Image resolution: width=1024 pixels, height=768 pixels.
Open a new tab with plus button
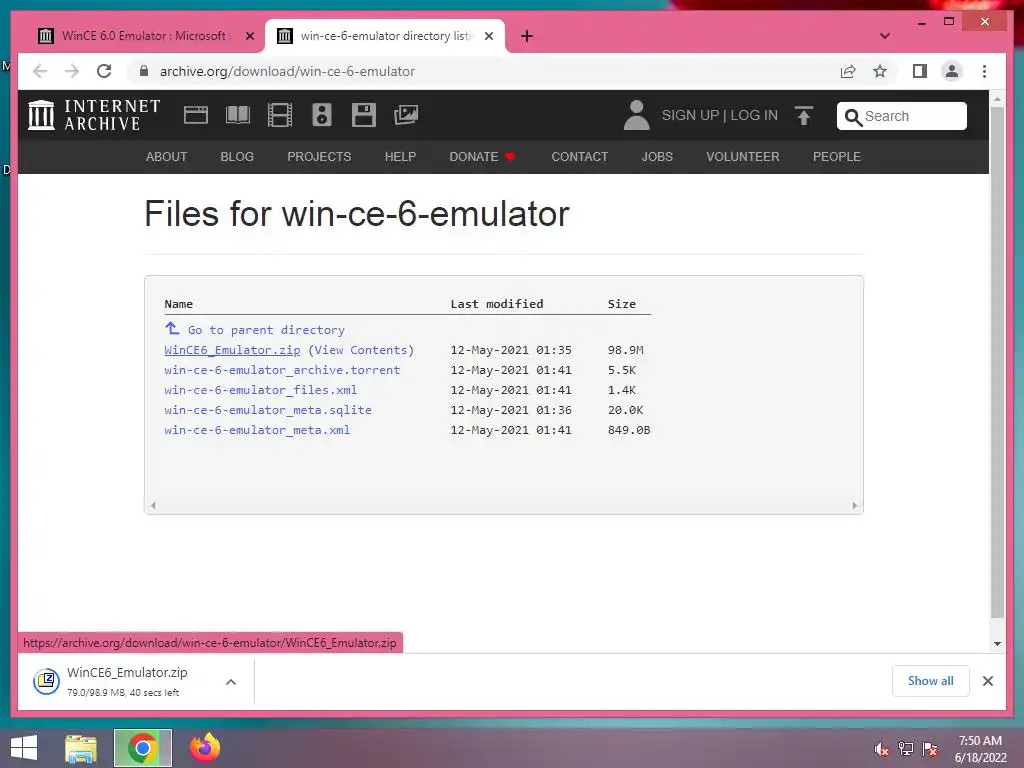click(x=527, y=36)
